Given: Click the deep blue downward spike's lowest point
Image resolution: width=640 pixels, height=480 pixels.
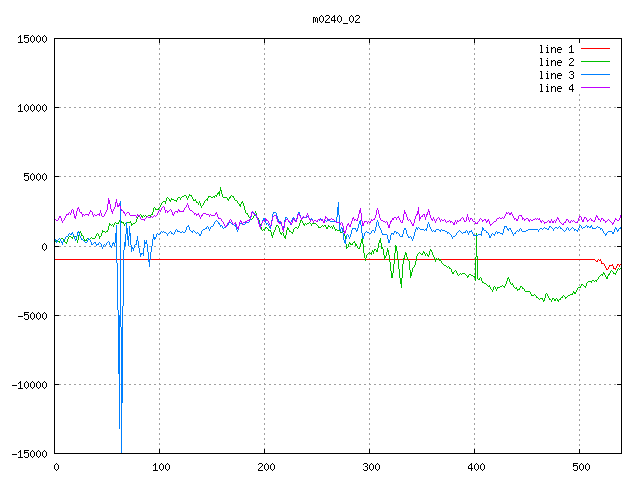Looking at the screenshot, I should click(x=121, y=450).
